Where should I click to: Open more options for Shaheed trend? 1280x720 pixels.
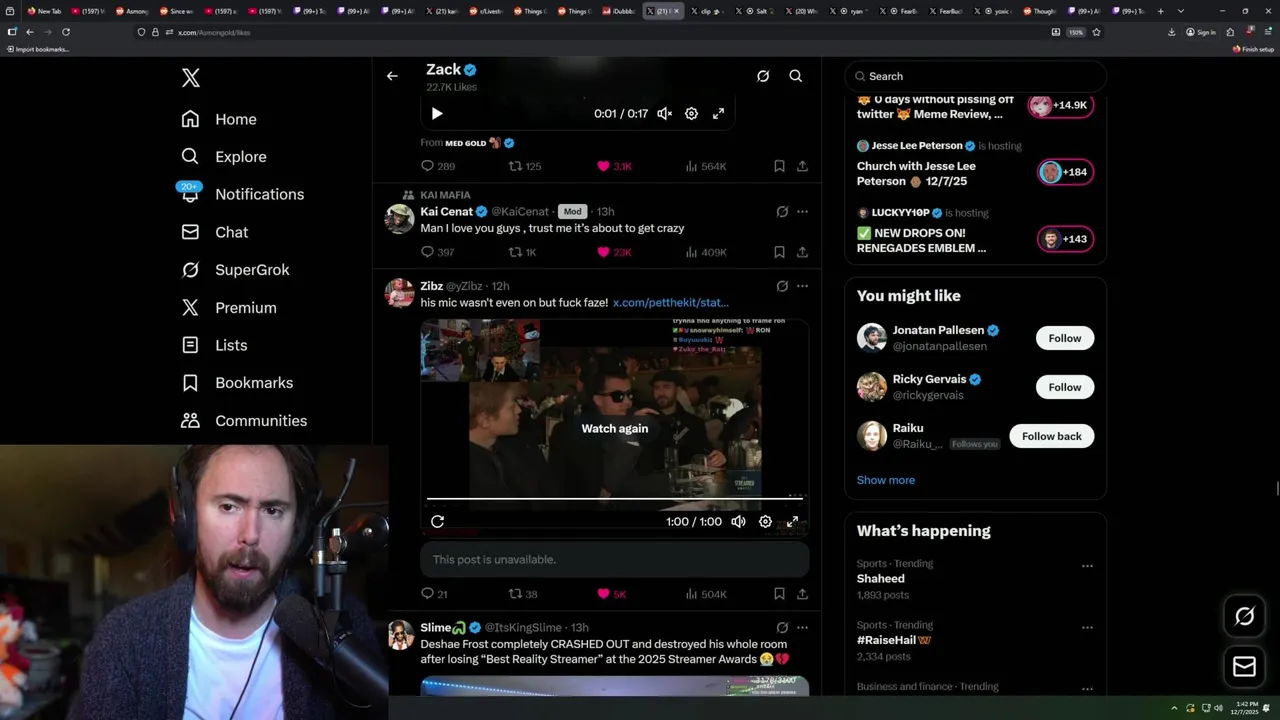click(x=1087, y=566)
